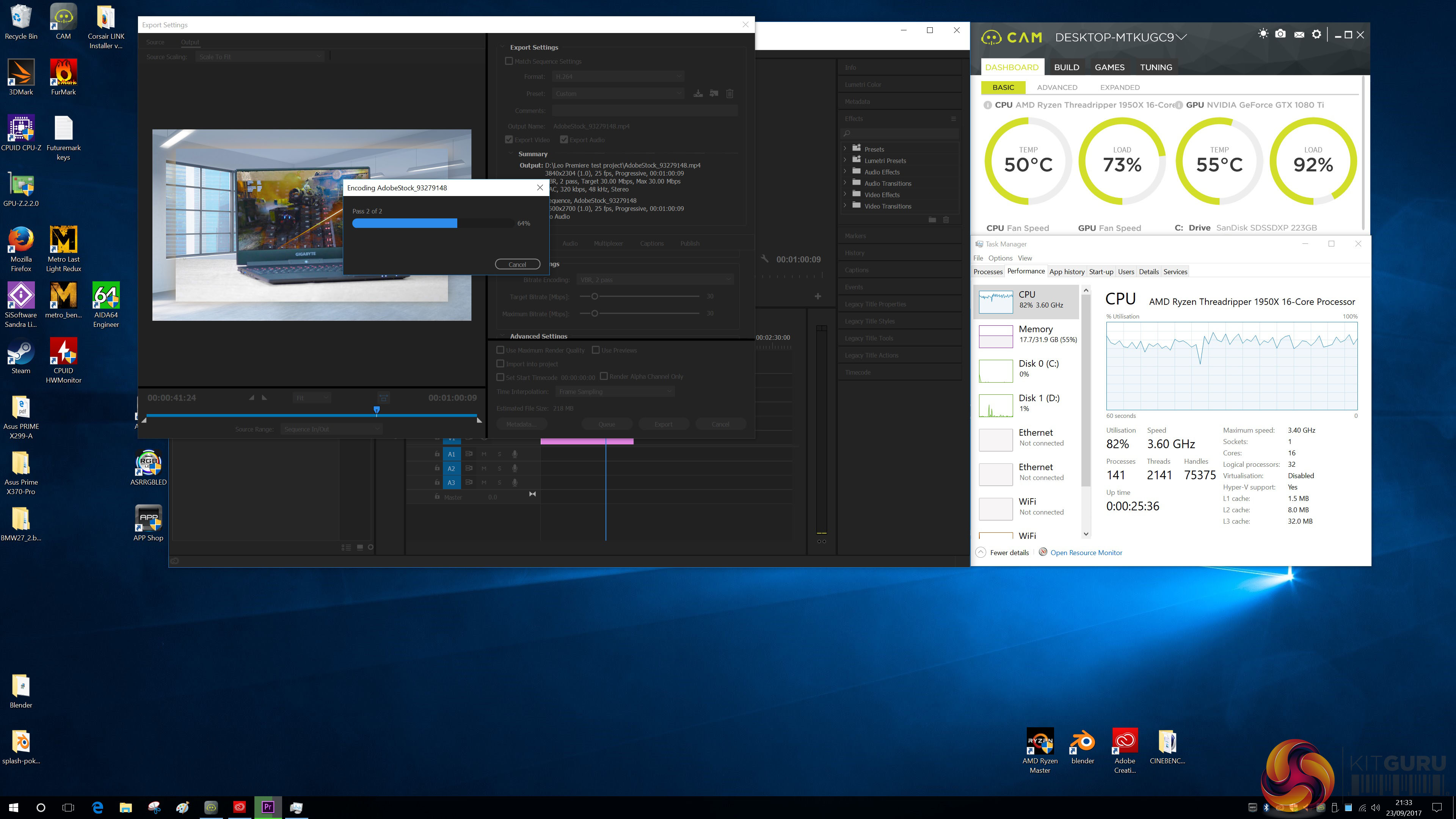The image size is (1456, 819).
Task: Click Premiere Pro icon in taskbar
Action: tap(268, 806)
